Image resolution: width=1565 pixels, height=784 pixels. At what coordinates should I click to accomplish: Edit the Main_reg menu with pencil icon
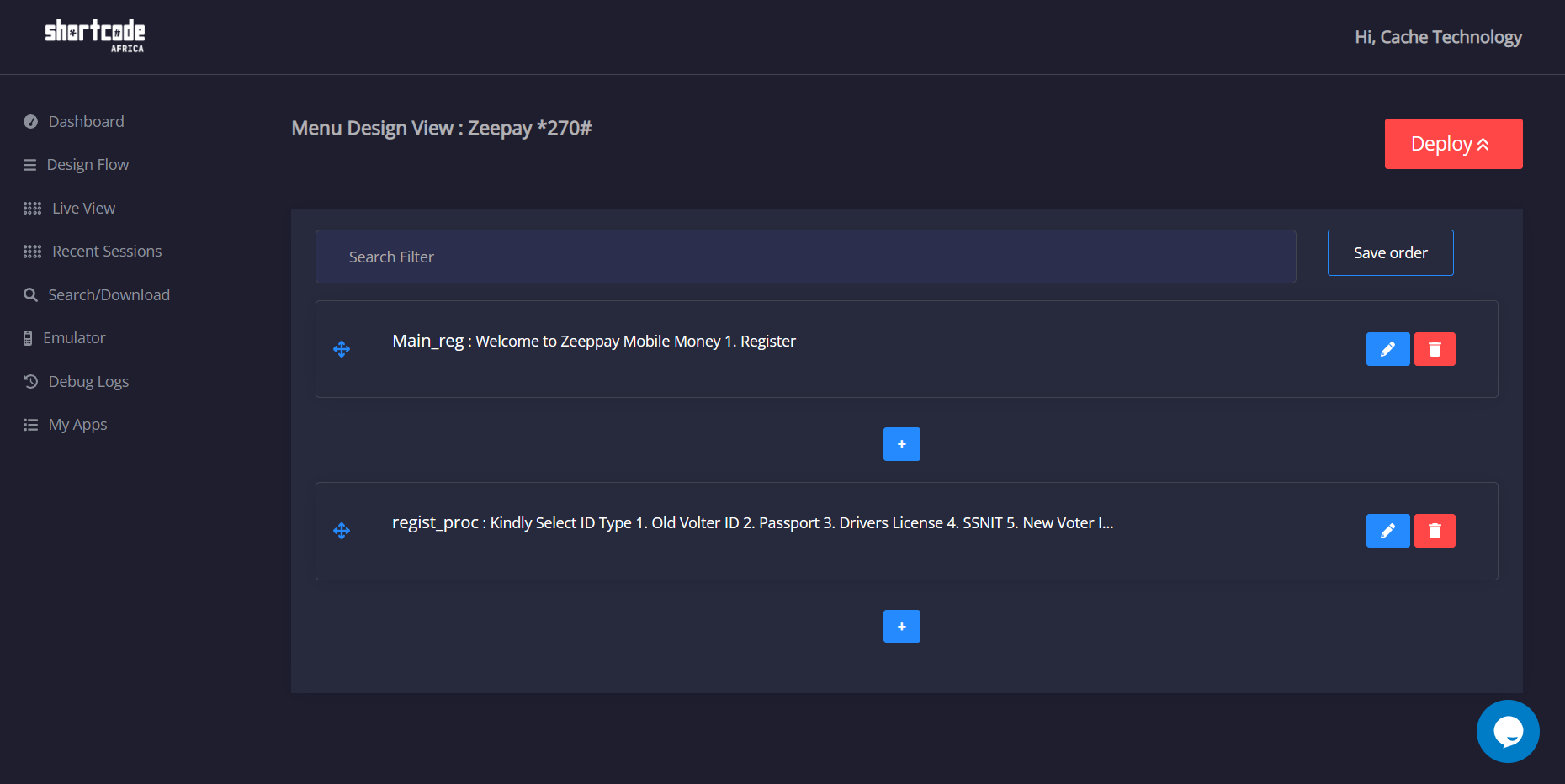point(1388,349)
